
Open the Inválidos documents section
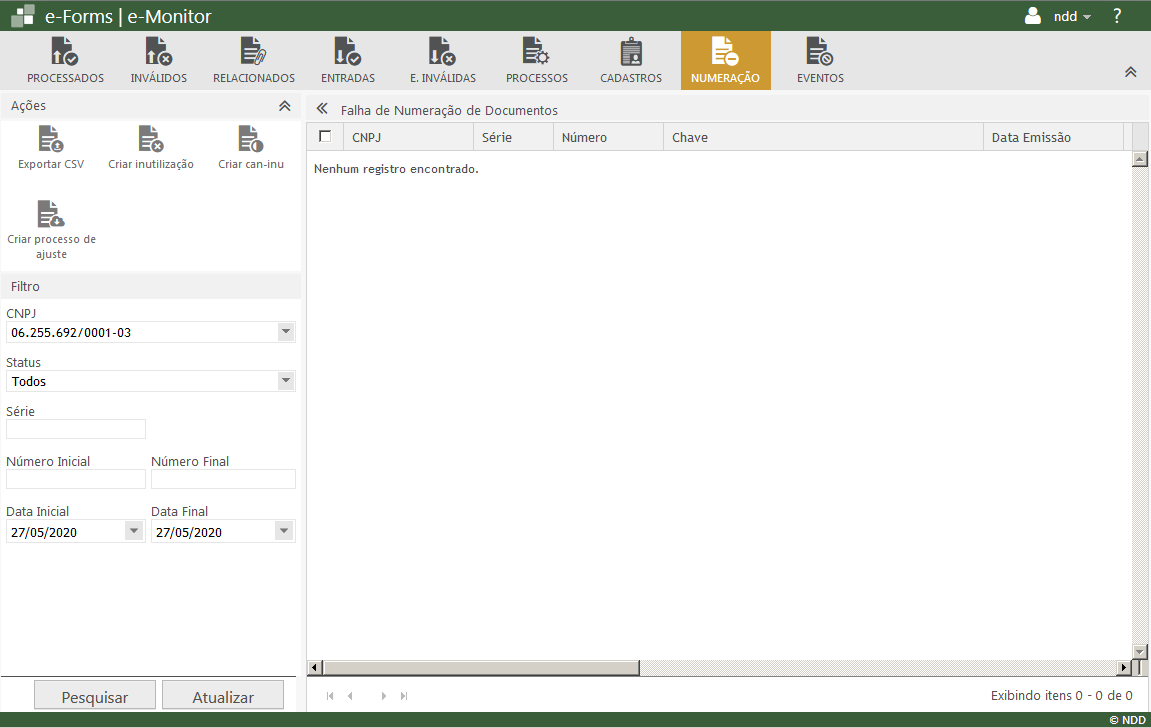pos(158,61)
